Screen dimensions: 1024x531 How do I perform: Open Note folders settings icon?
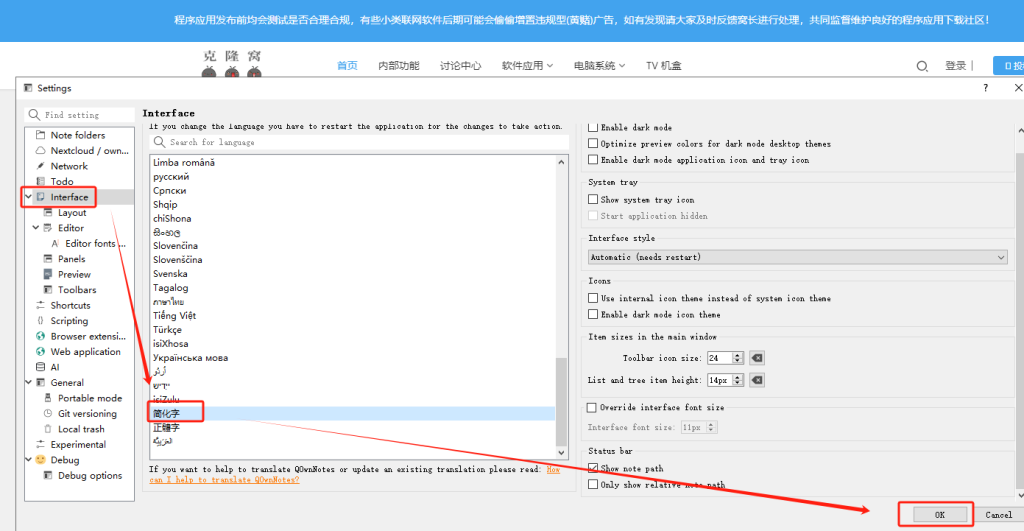pos(40,135)
